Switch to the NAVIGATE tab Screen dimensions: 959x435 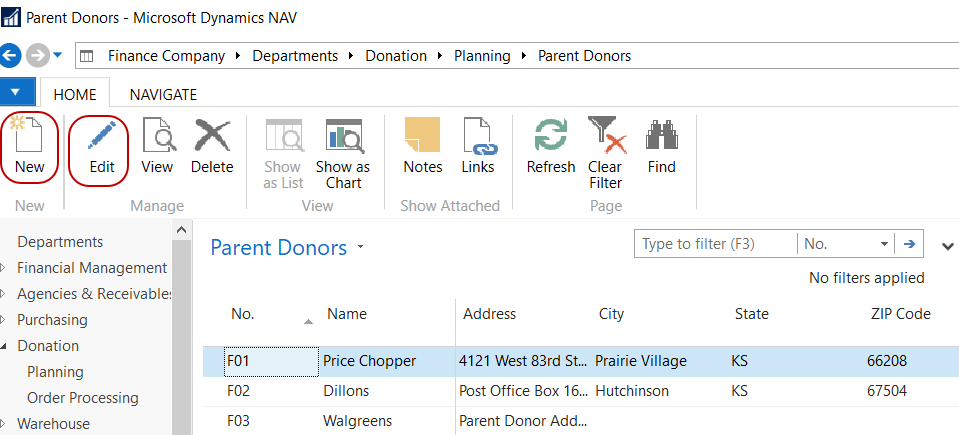point(163,95)
